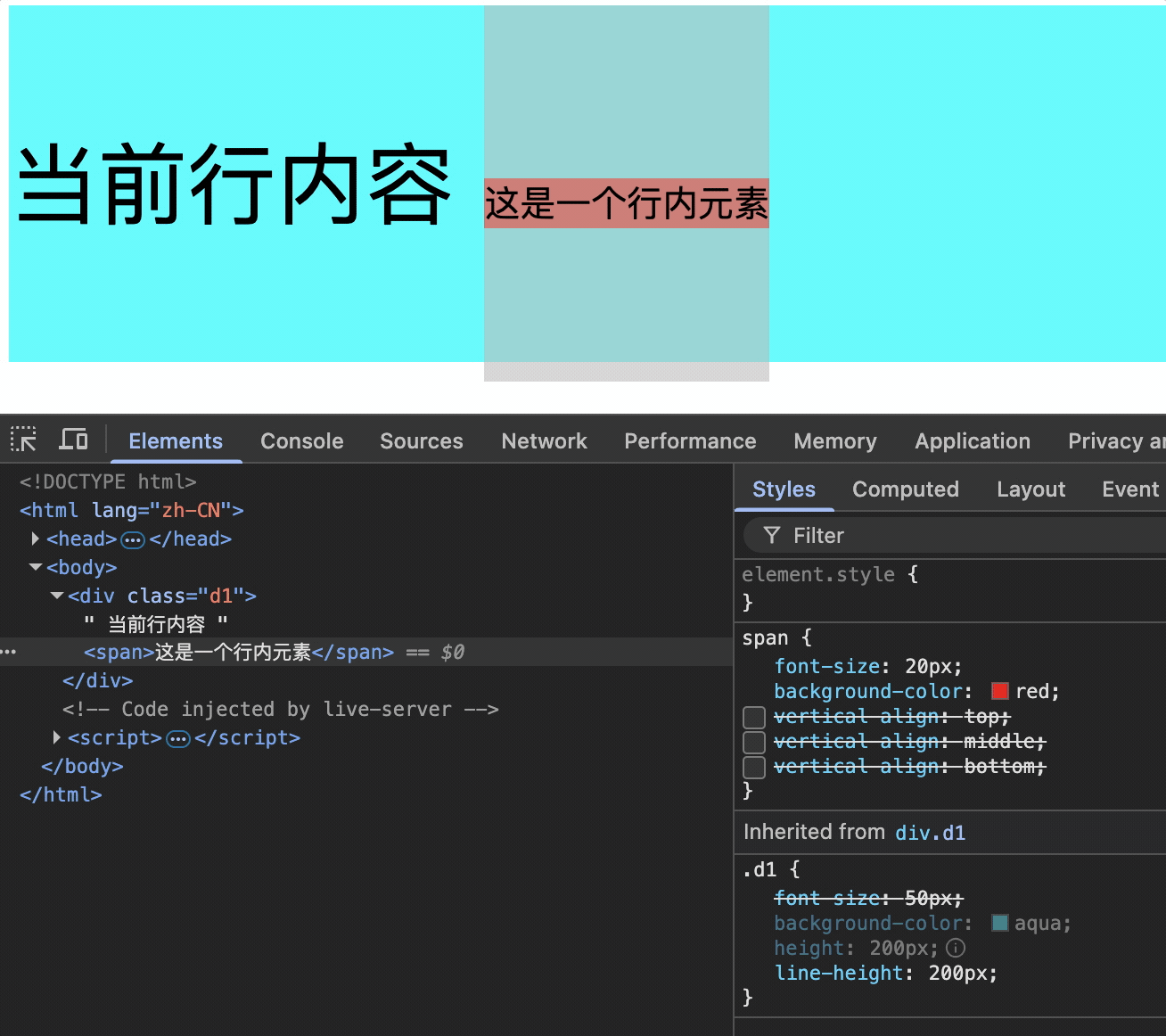Click the closing </div> tag row

pos(97,680)
